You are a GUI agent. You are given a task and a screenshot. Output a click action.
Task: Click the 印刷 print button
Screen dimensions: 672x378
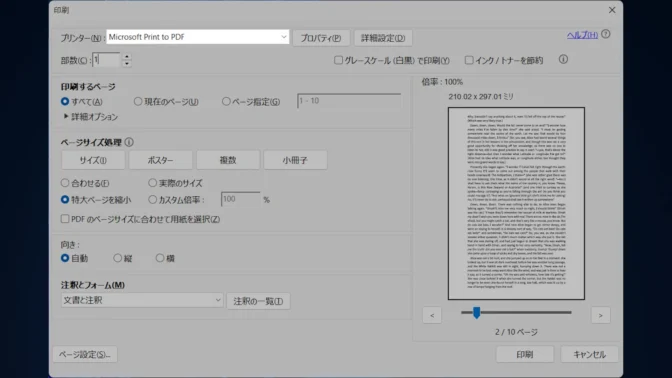[525, 354]
